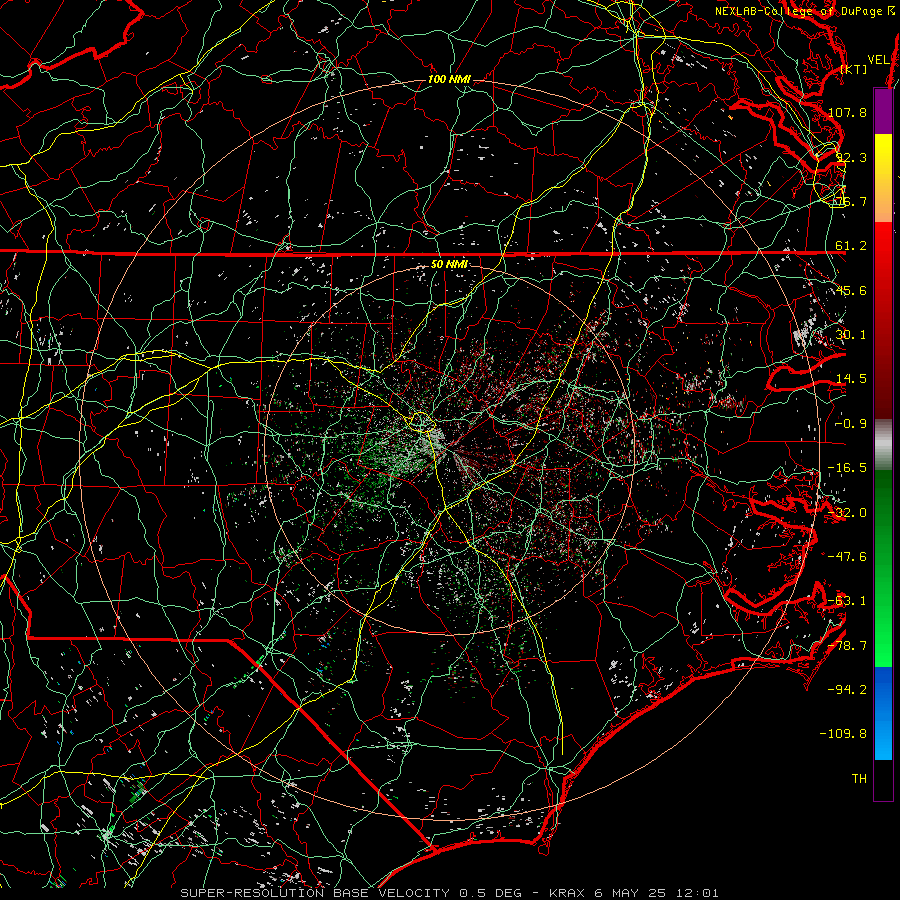Click the 30.1 velocity scale value
This screenshot has width=900, height=900.
(x=851, y=335)
